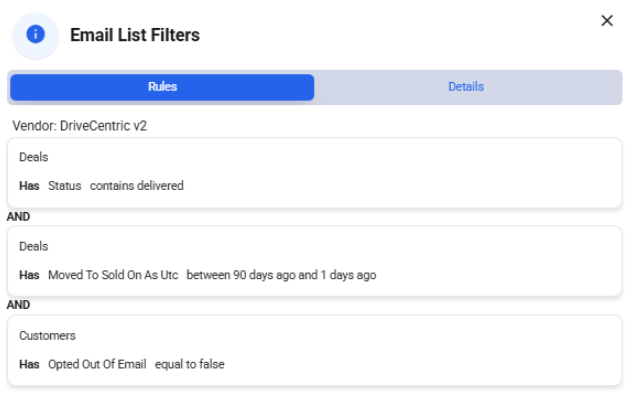
Task: Click the second AND operator label
Action: click(18, 305)
